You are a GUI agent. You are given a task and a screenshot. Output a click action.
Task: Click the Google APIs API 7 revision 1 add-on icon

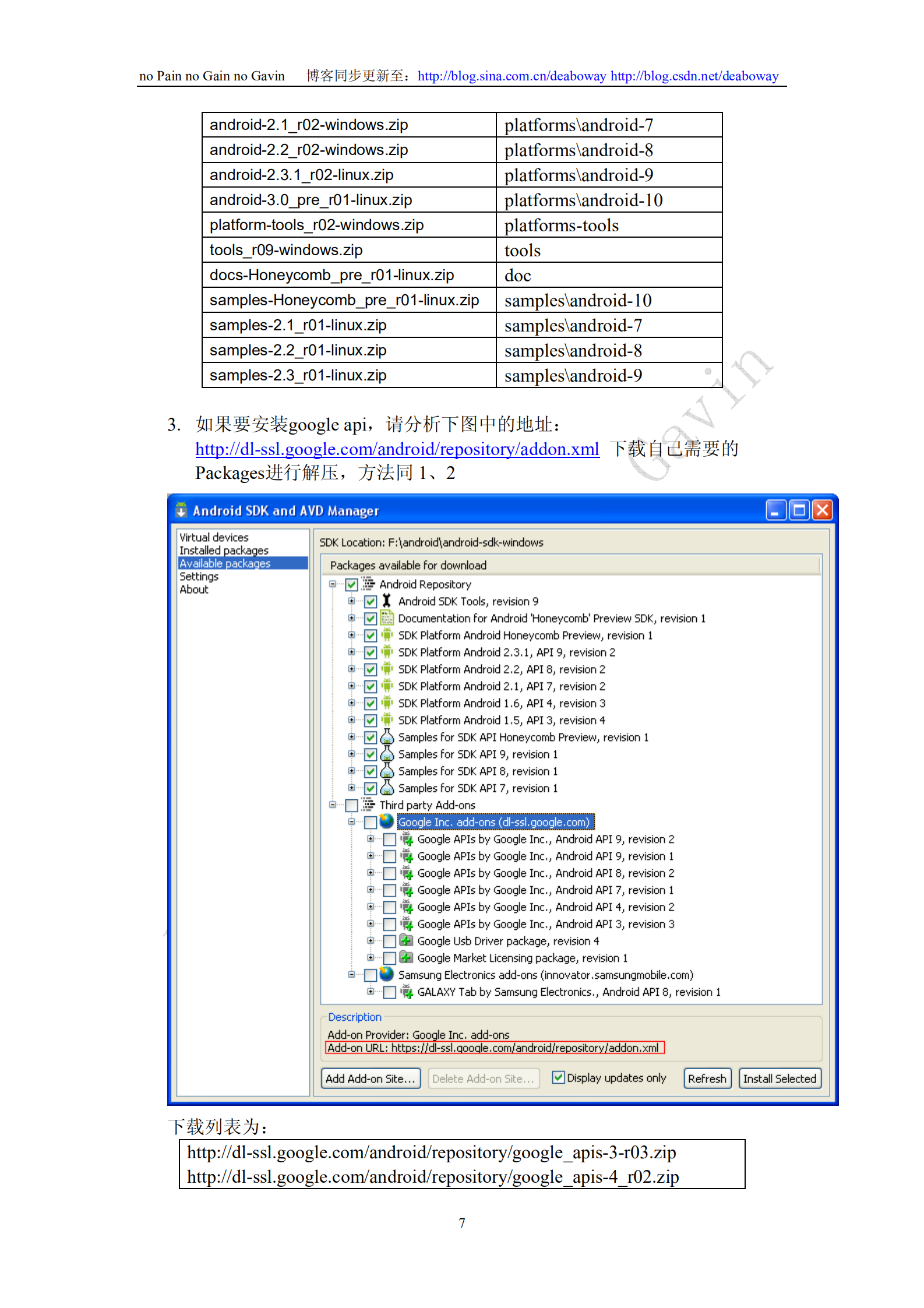pos(406,890)
